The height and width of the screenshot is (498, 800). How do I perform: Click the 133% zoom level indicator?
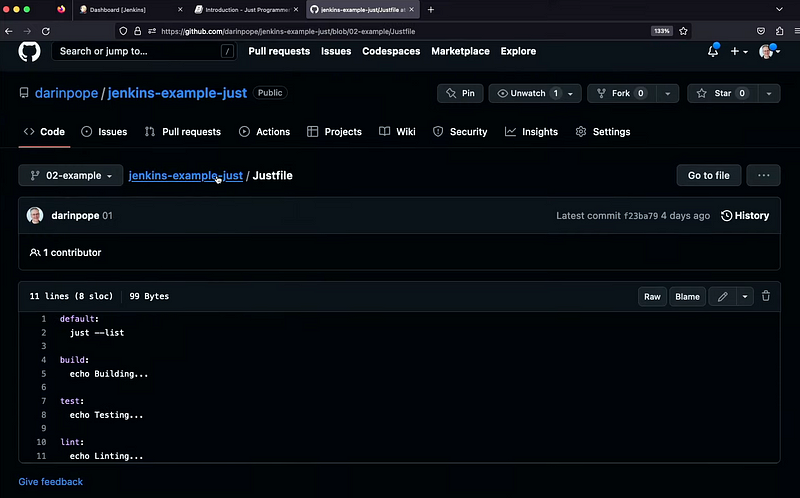click(661, 31)
